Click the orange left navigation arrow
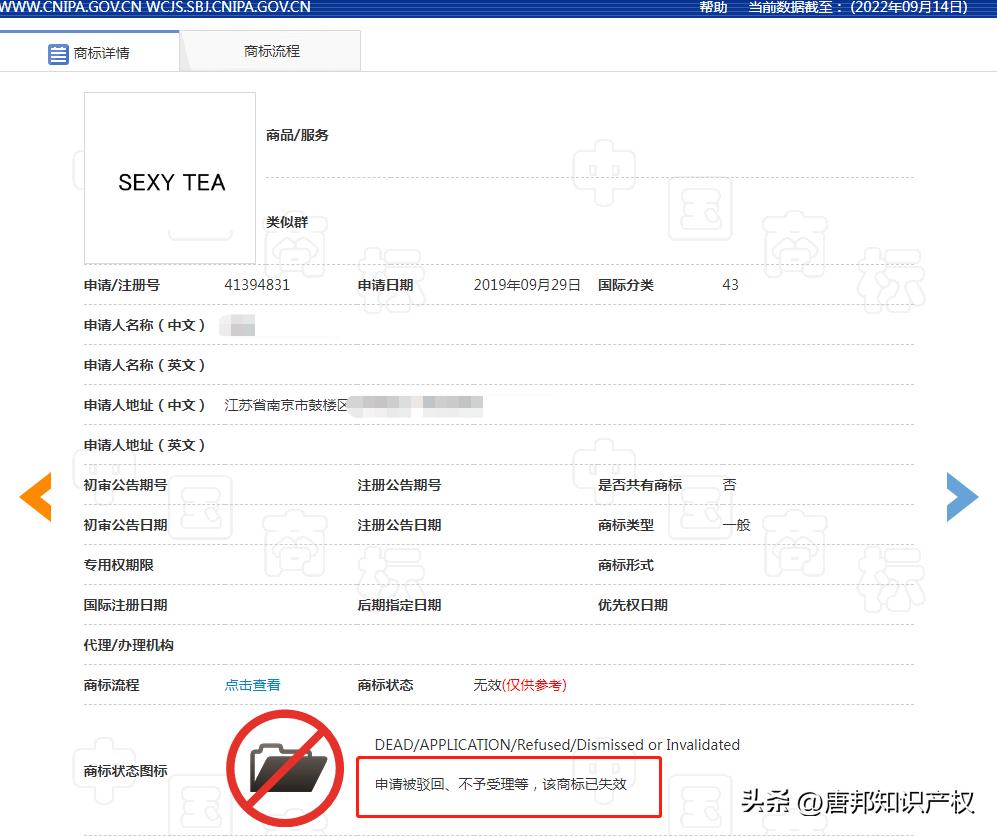997x836 pixels. (35, 496)
